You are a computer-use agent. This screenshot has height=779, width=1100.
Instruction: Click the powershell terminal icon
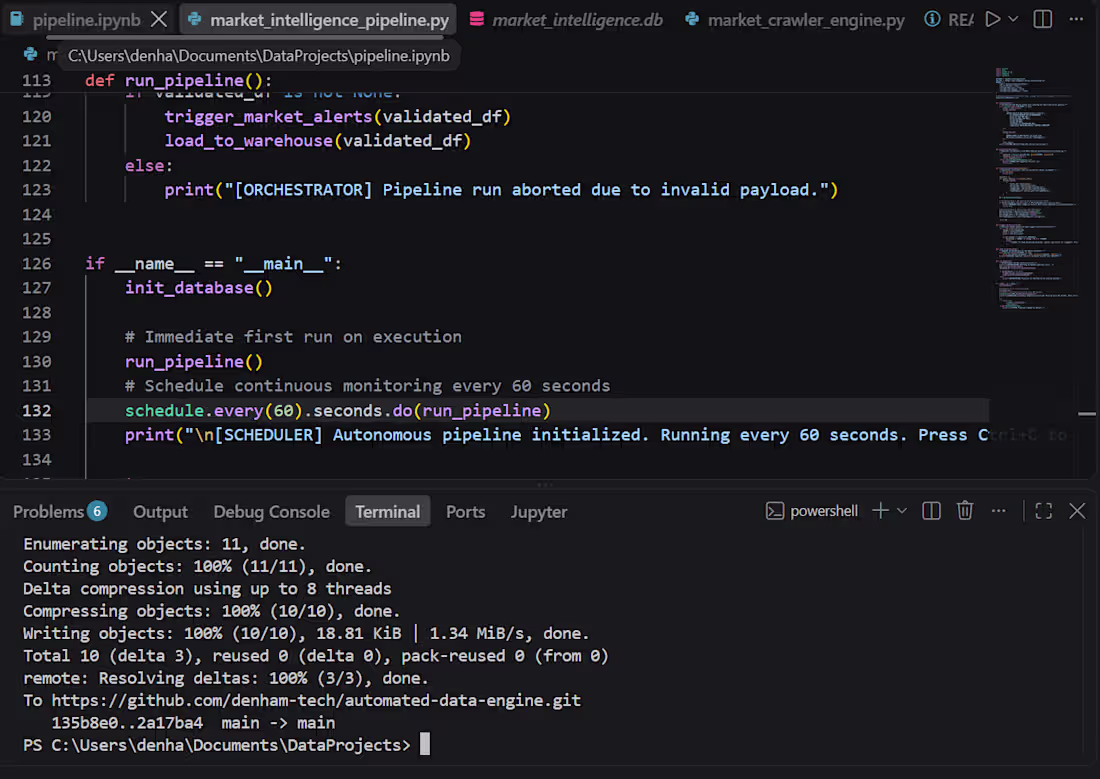[774, 511]
